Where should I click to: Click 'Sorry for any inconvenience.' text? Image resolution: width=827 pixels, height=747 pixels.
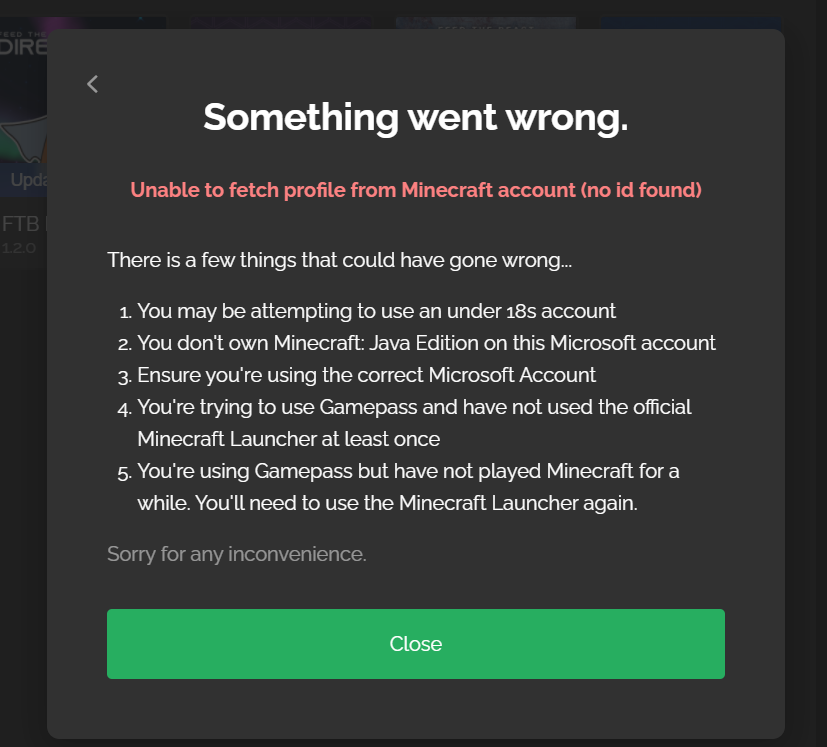pyautogui.click(x=236, y=553)
